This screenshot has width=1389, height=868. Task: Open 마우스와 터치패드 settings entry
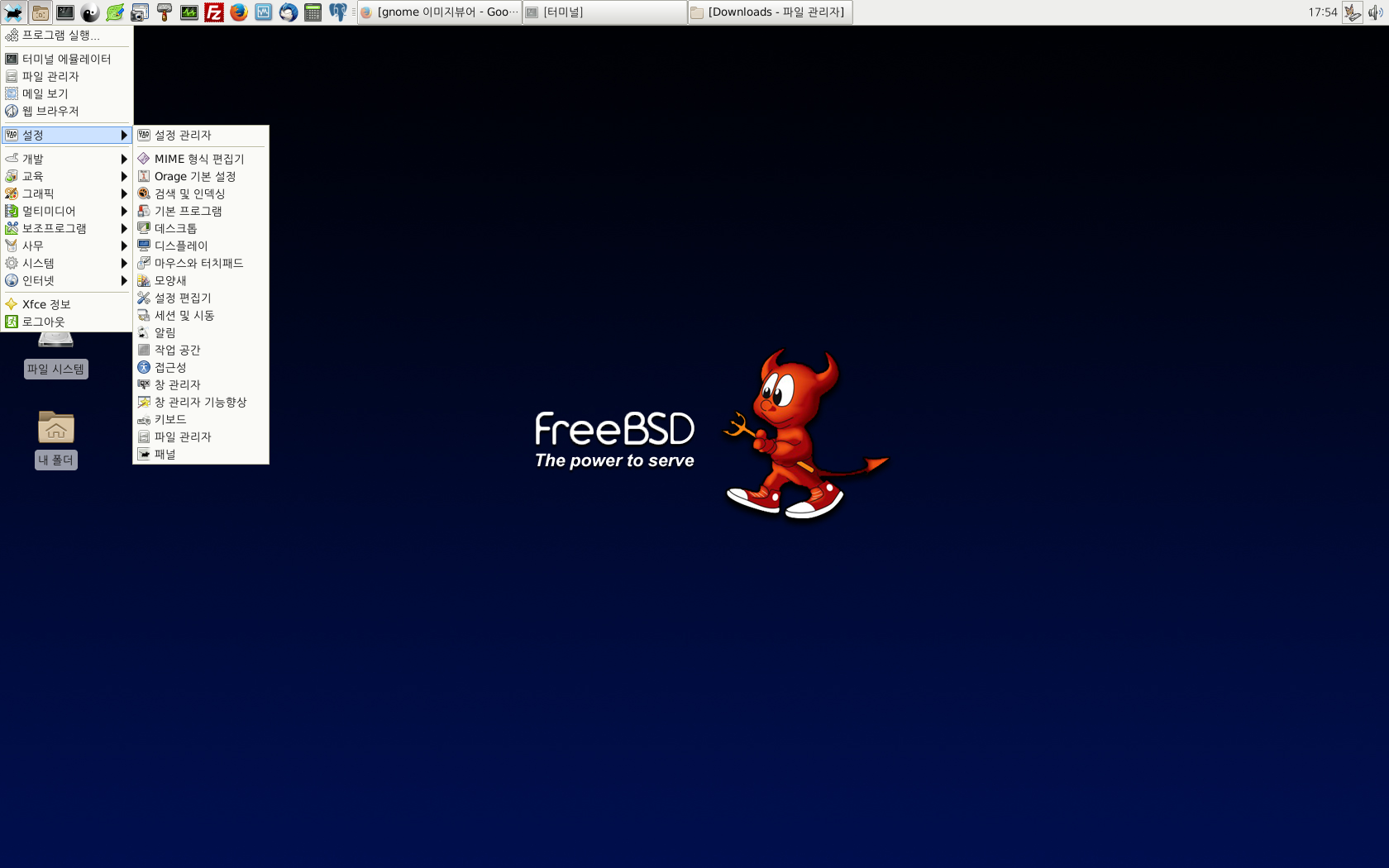point(201,263)
